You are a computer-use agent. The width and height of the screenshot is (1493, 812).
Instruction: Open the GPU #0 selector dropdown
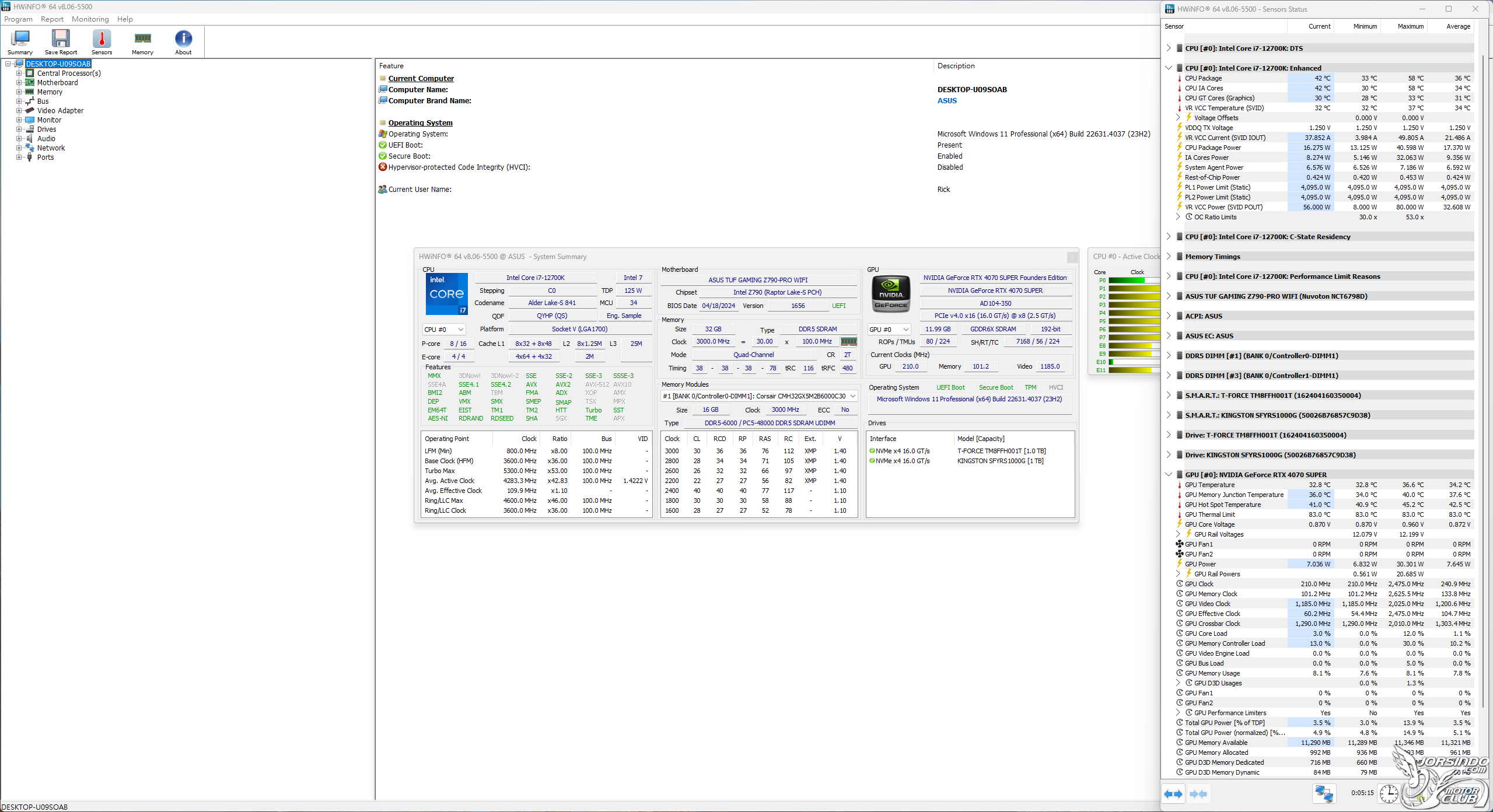pyautogui.click(x=889, y=330)
